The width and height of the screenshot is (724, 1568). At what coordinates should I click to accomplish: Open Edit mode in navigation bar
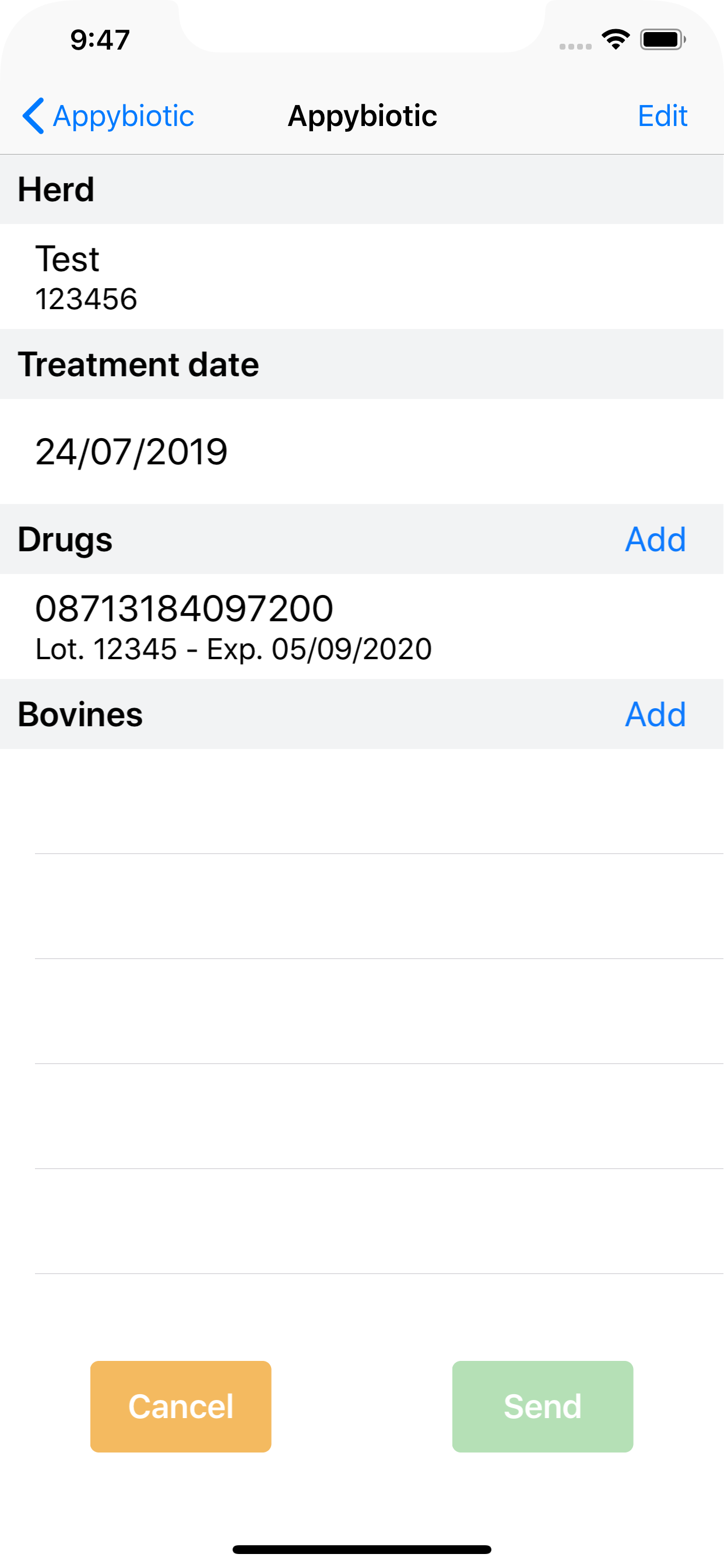pyautogui.click(x=663, y=116)
